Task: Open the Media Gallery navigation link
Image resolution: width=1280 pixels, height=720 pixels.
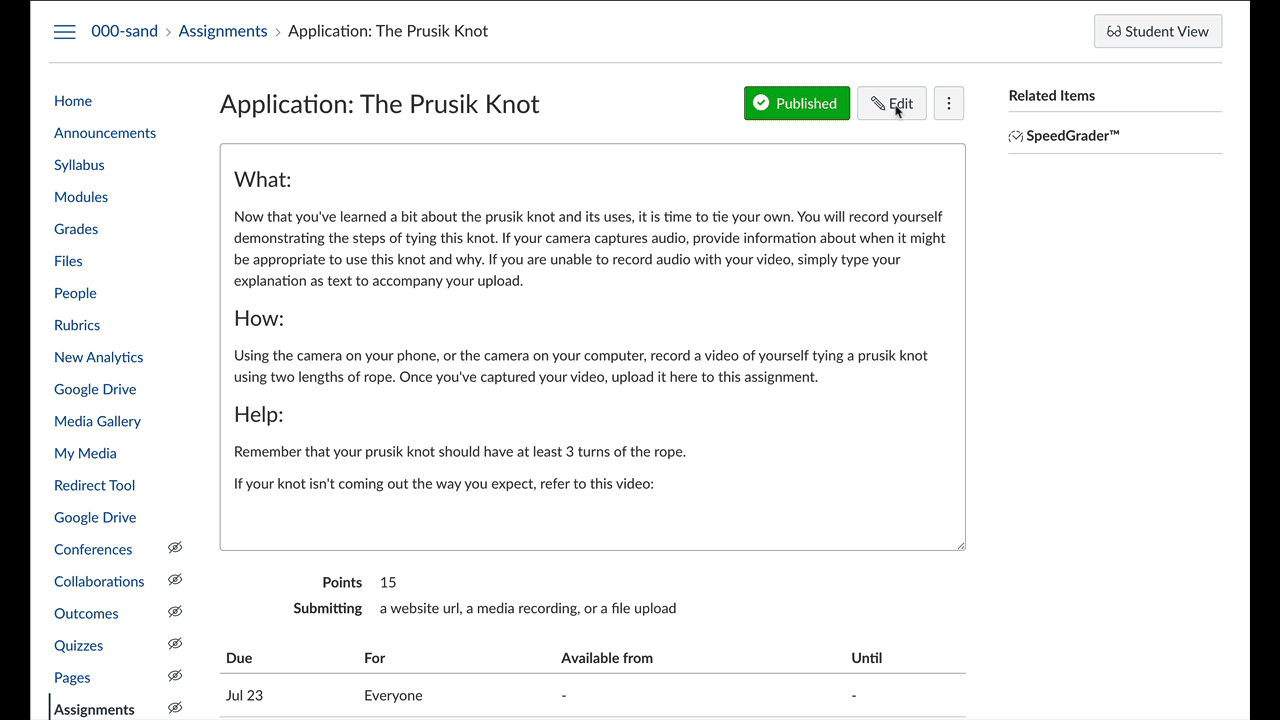Action: tap(97, 421)
